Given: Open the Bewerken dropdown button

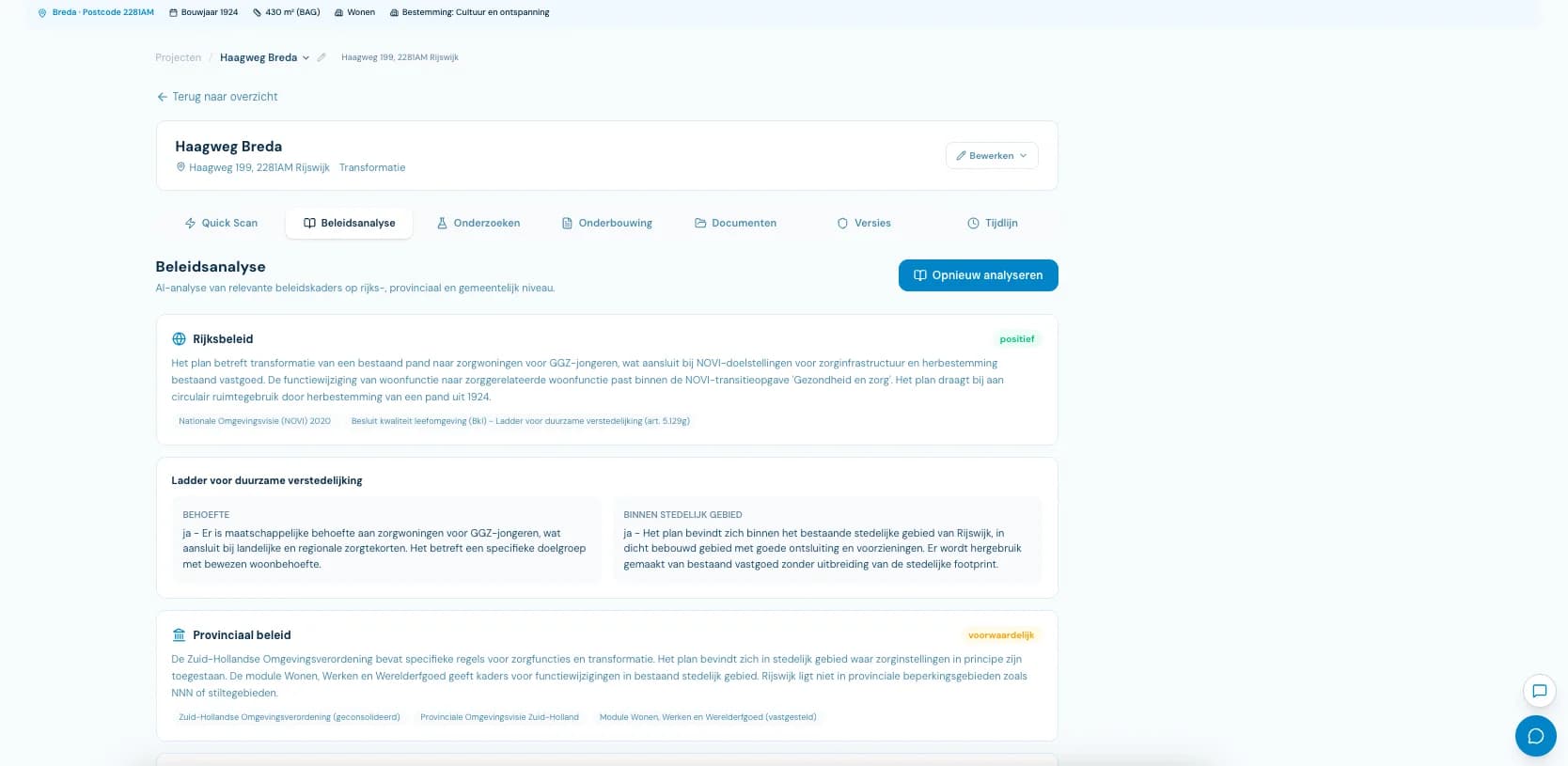Looking at the screenshot, I should pos(992,156).
